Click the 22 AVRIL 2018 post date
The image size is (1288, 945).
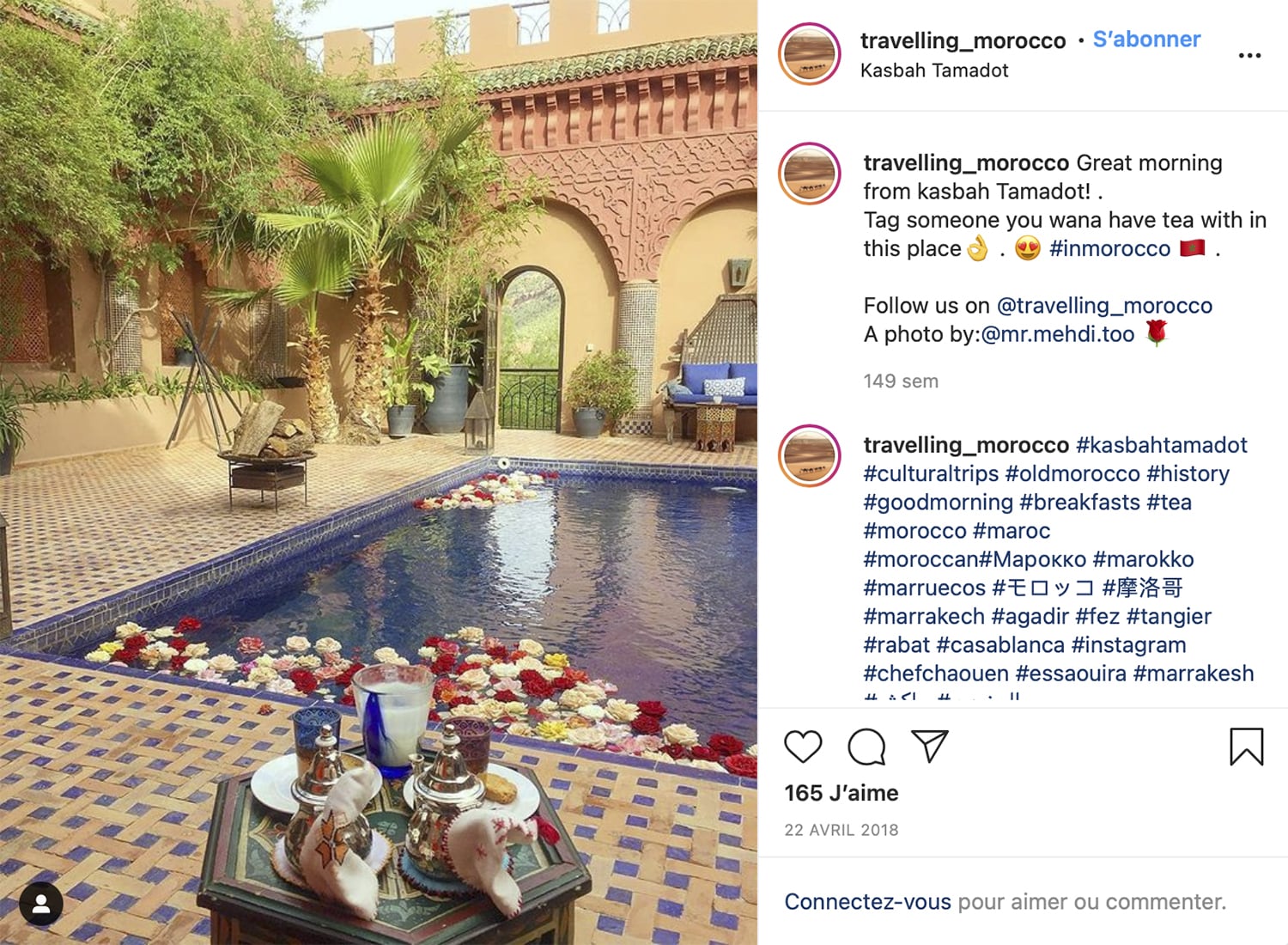coord(841,830)
